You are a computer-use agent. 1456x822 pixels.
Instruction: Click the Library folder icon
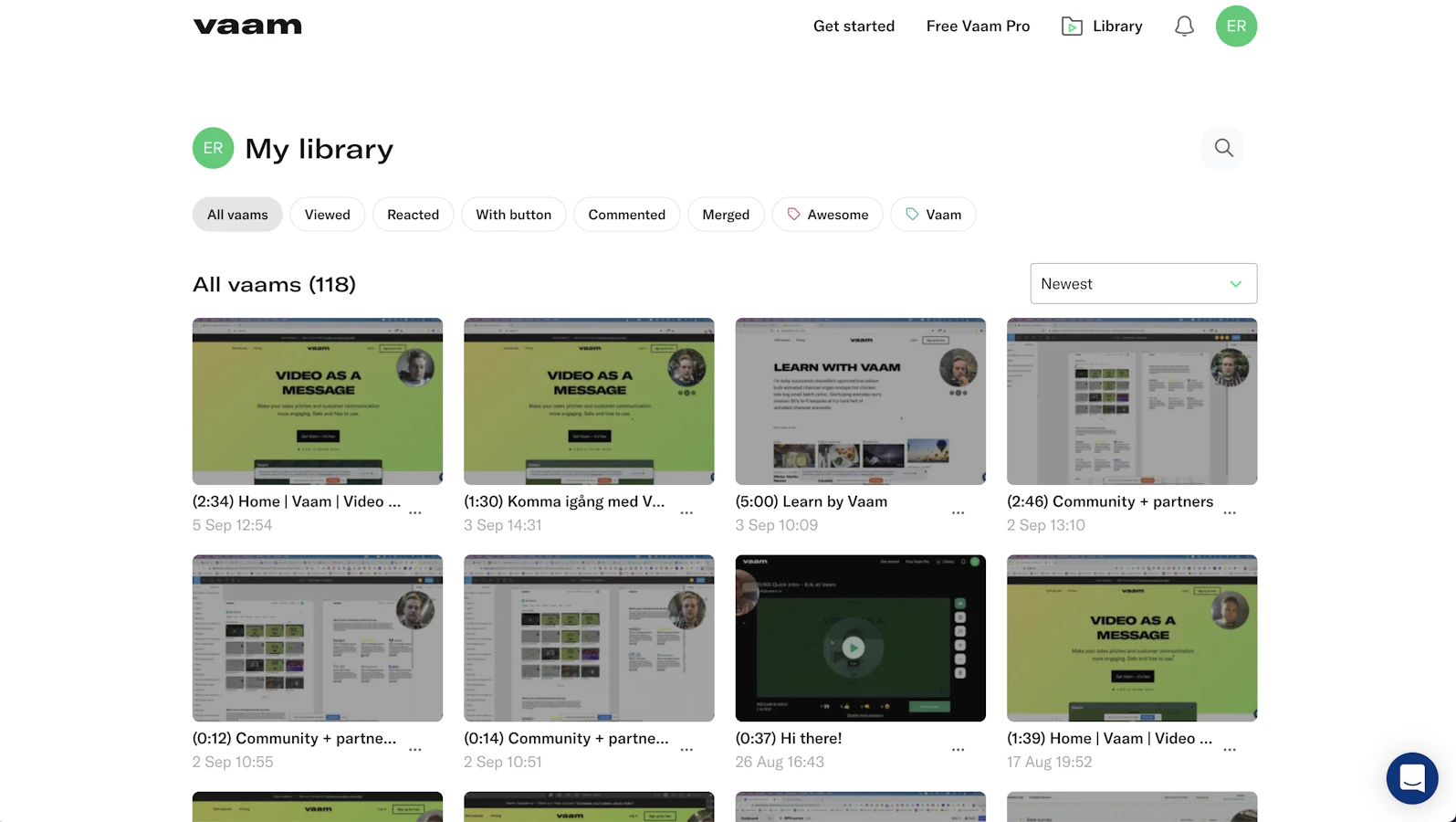(1072, 26)
